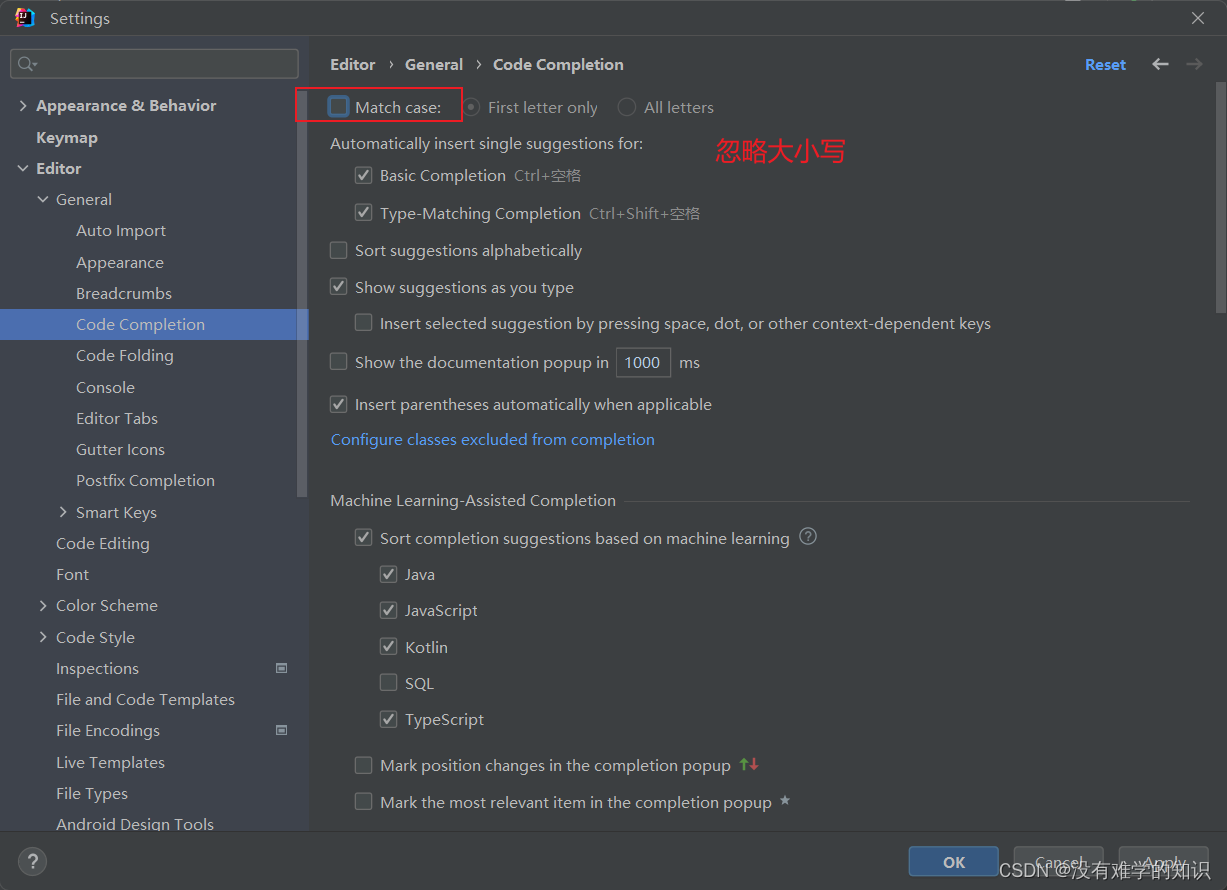Image resolution: width=1227 pixels, height=890 pixels.
Task: Open the help question mark icon
Action: click(32, 861)
